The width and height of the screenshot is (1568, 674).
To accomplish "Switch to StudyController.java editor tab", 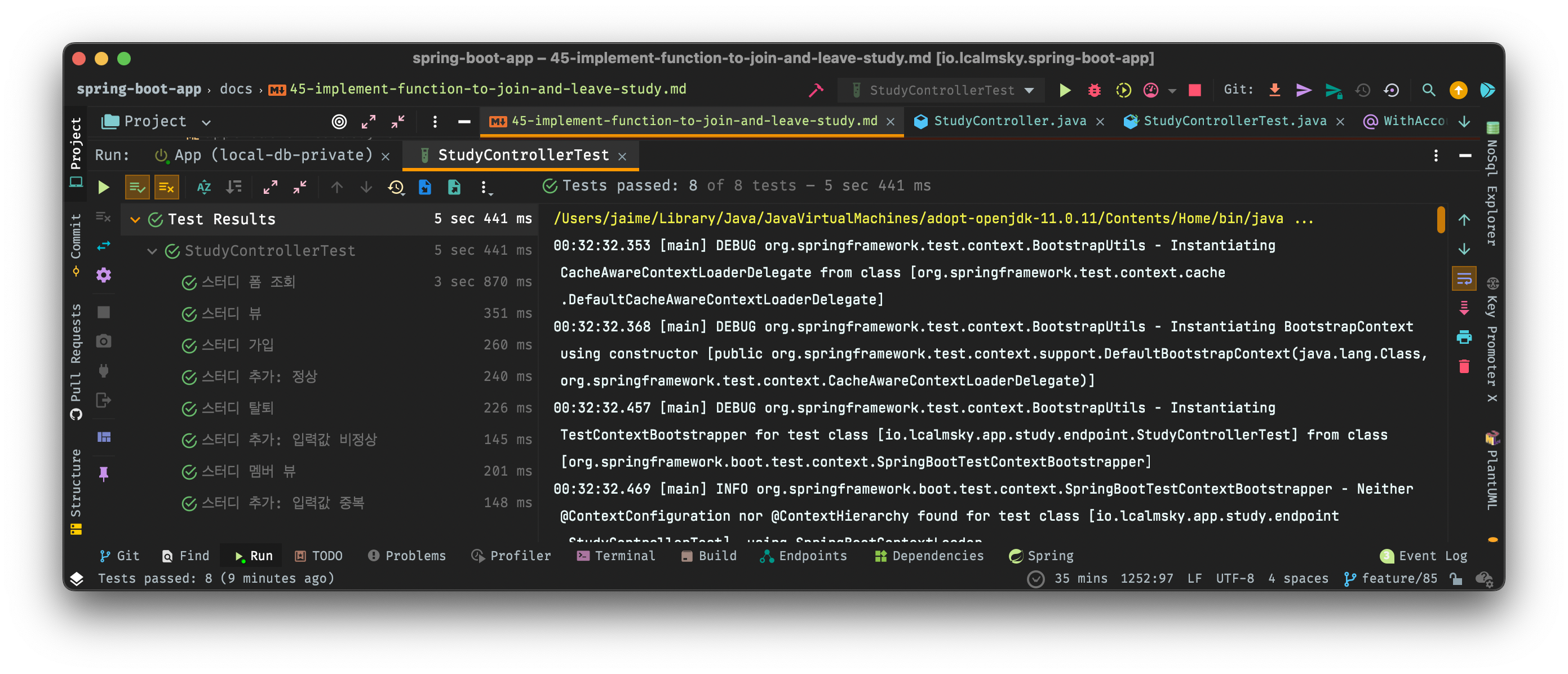I will click(x=1009, y=121).
